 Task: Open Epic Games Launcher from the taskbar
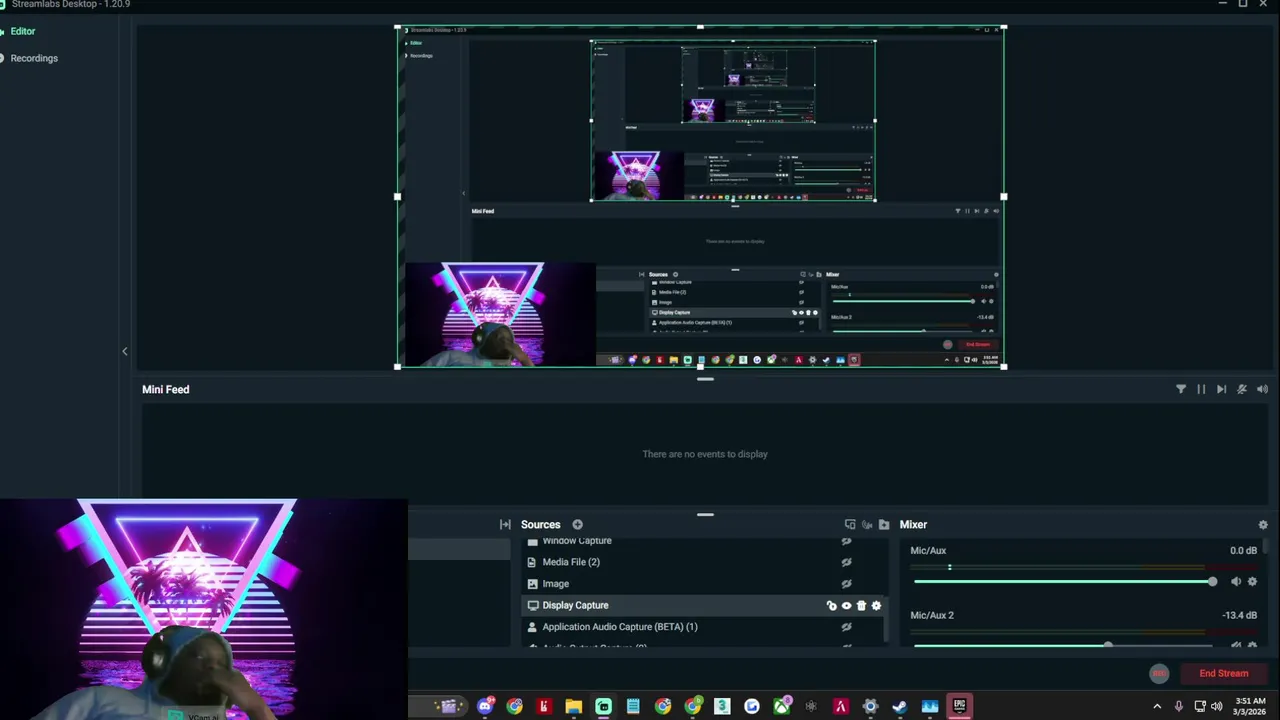tap(959, 706)
